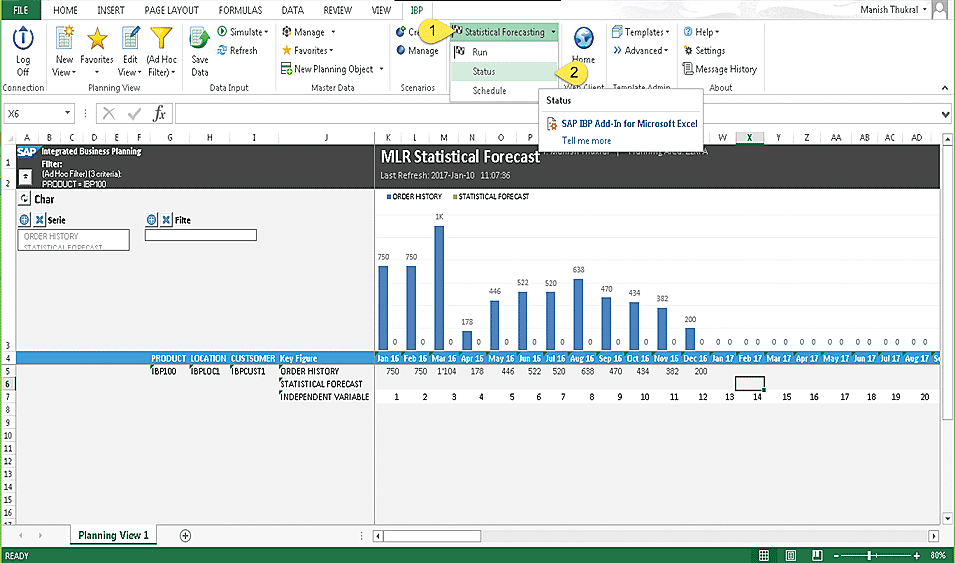Expand the master data Favorites dropdown
Screen dimensions: 955x563
pyautogui.click(x=331, y=51)
